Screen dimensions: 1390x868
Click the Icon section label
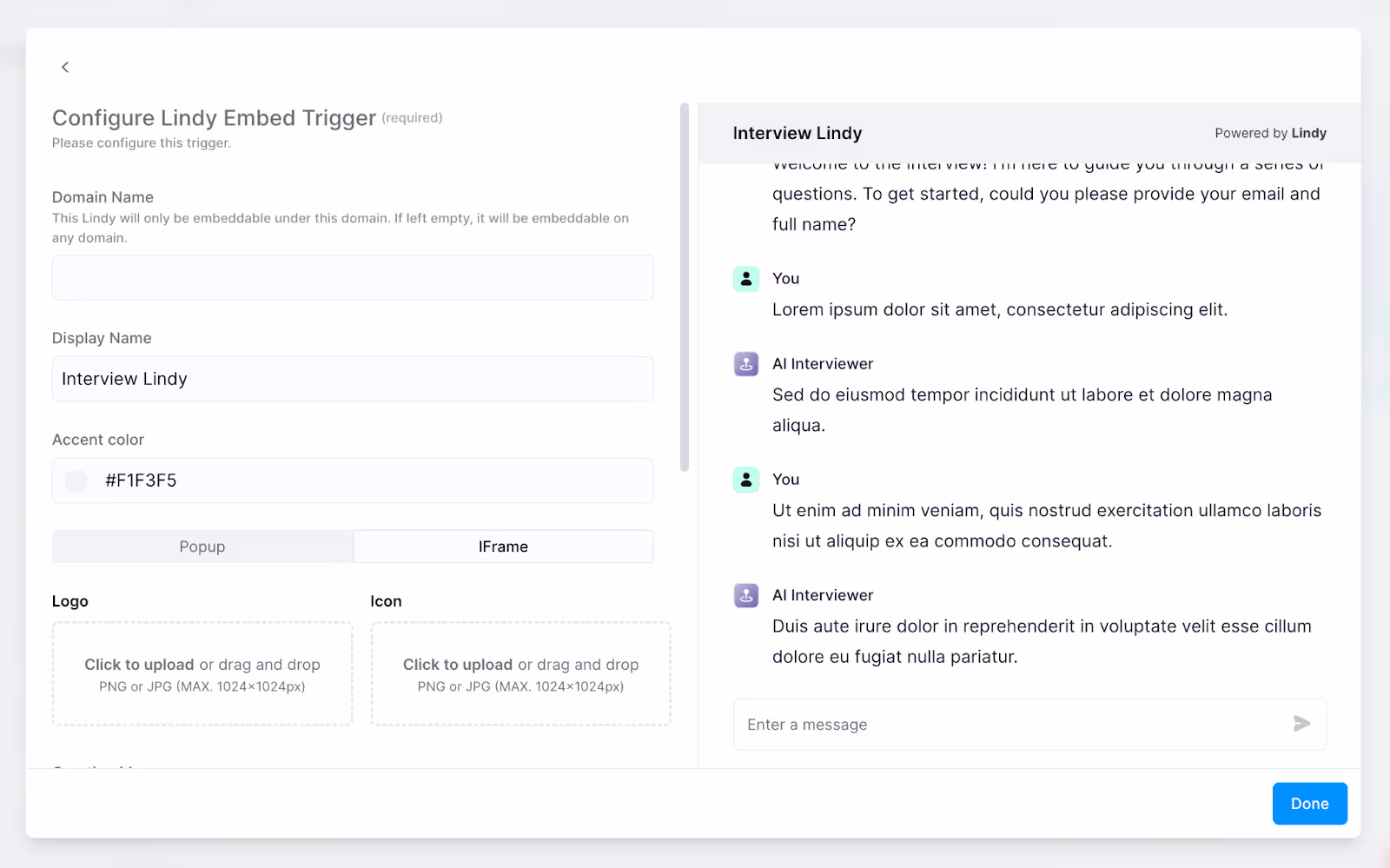(386, 601)
